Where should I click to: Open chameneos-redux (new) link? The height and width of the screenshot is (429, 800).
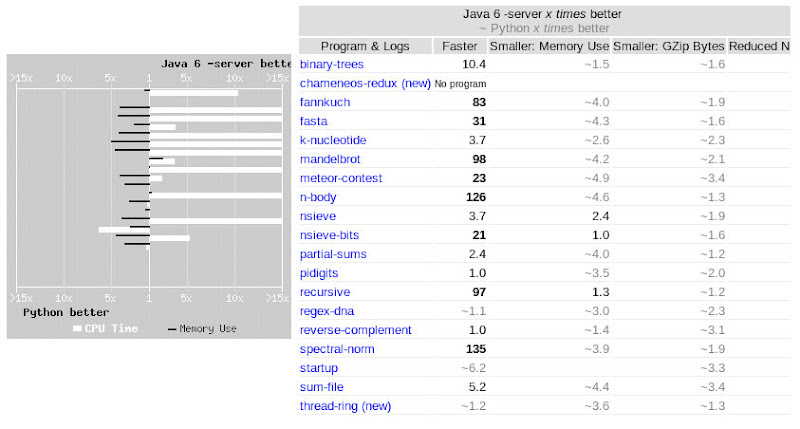pos(365,83)
